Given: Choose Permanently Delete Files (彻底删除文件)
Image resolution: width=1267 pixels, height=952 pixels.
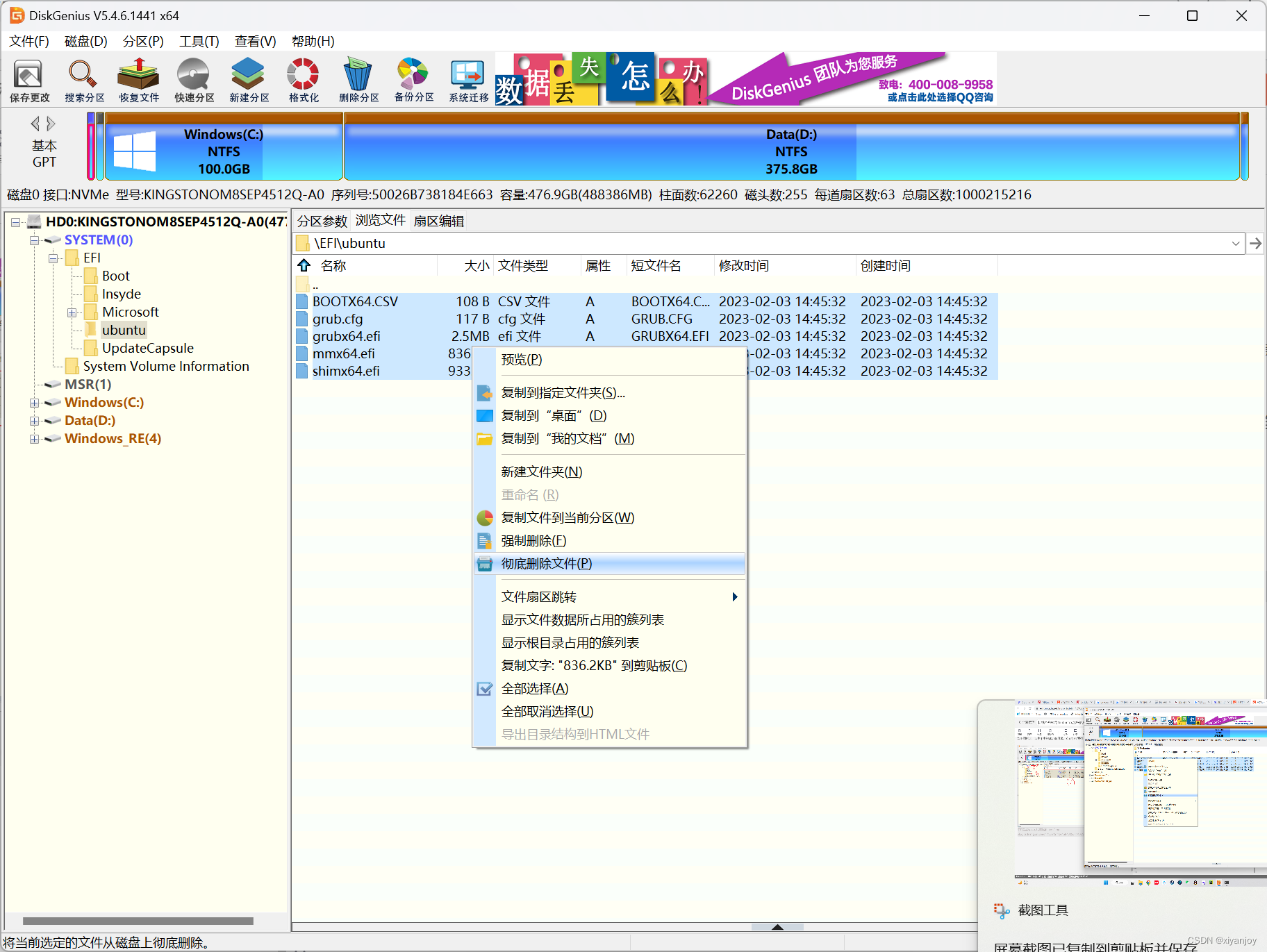Looking at the screenshot, I should 610,563.
